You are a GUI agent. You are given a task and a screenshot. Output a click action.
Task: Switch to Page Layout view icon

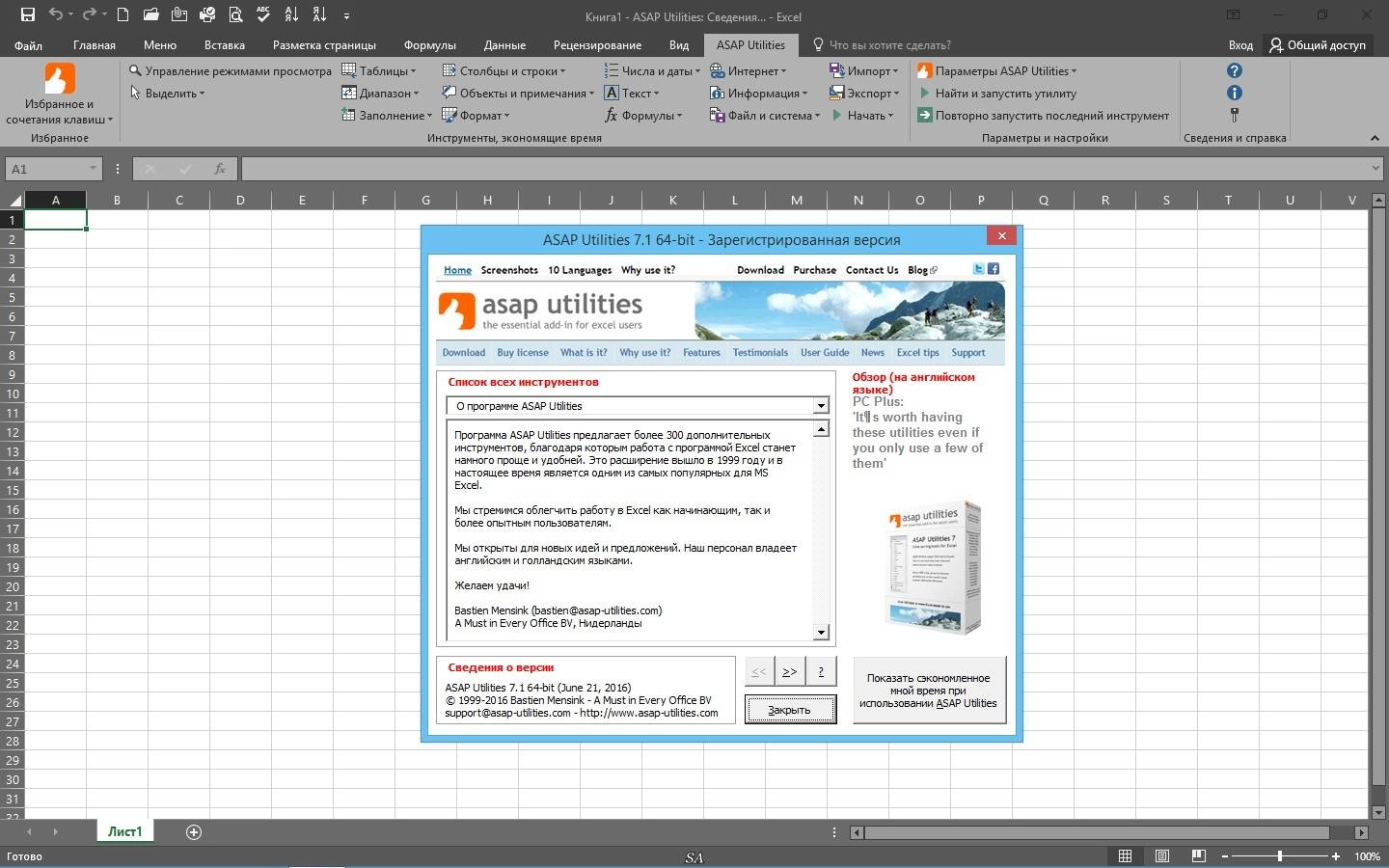pyautogui.click(x=1162, y=855)
